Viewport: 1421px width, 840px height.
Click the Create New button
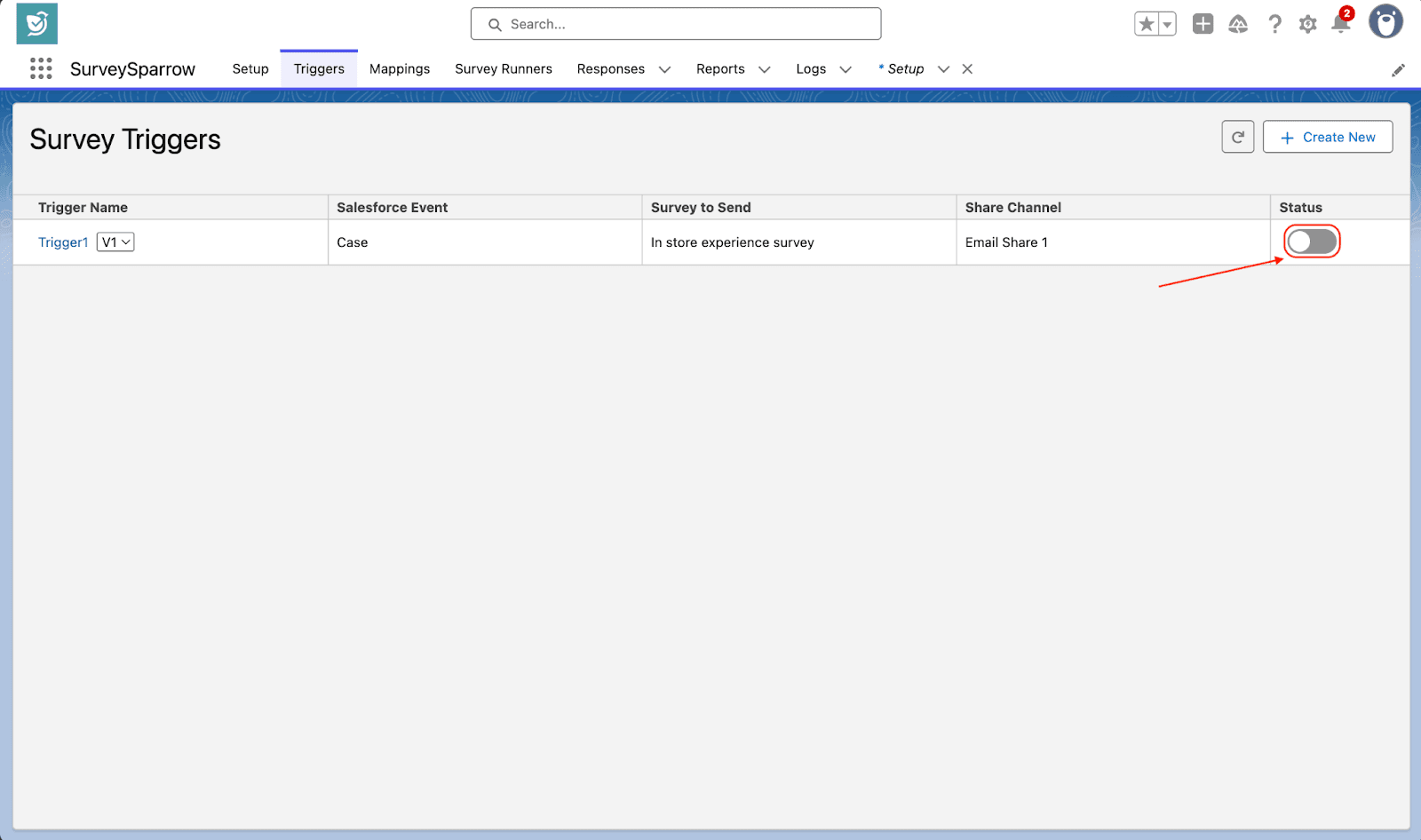[1327, 137]
